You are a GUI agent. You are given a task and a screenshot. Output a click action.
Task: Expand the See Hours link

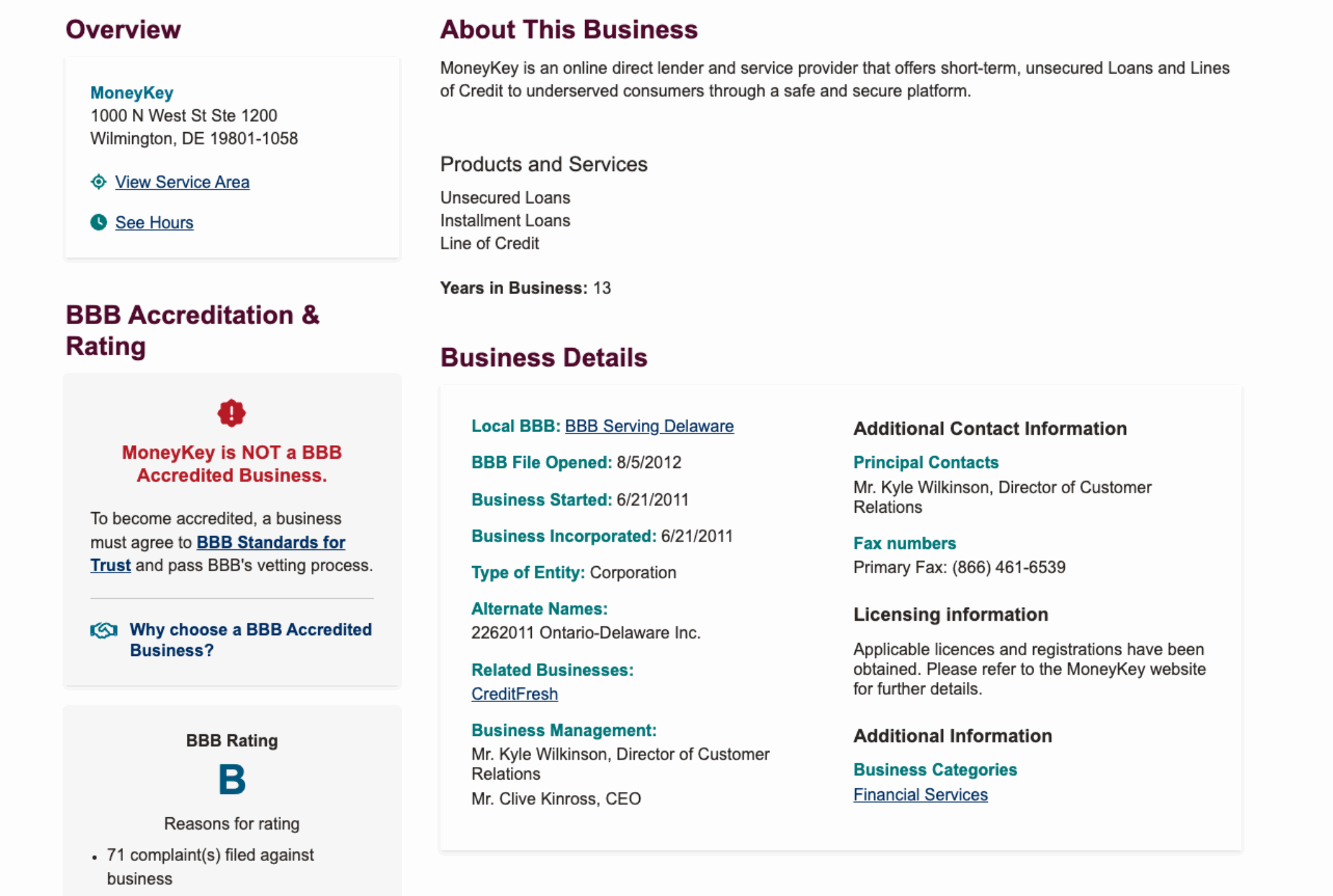point(154,223)
